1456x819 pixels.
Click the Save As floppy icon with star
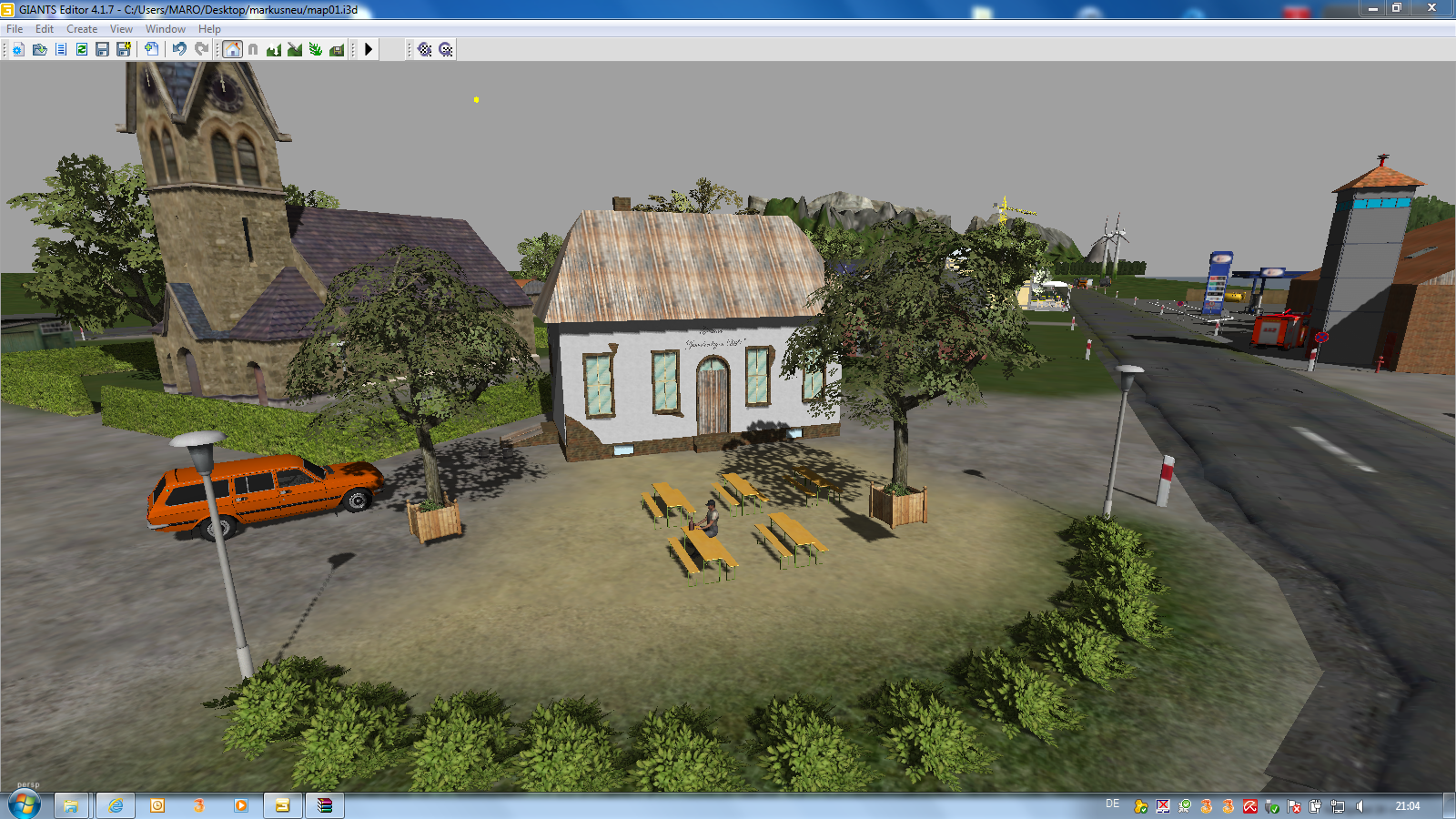click(123, 49)
